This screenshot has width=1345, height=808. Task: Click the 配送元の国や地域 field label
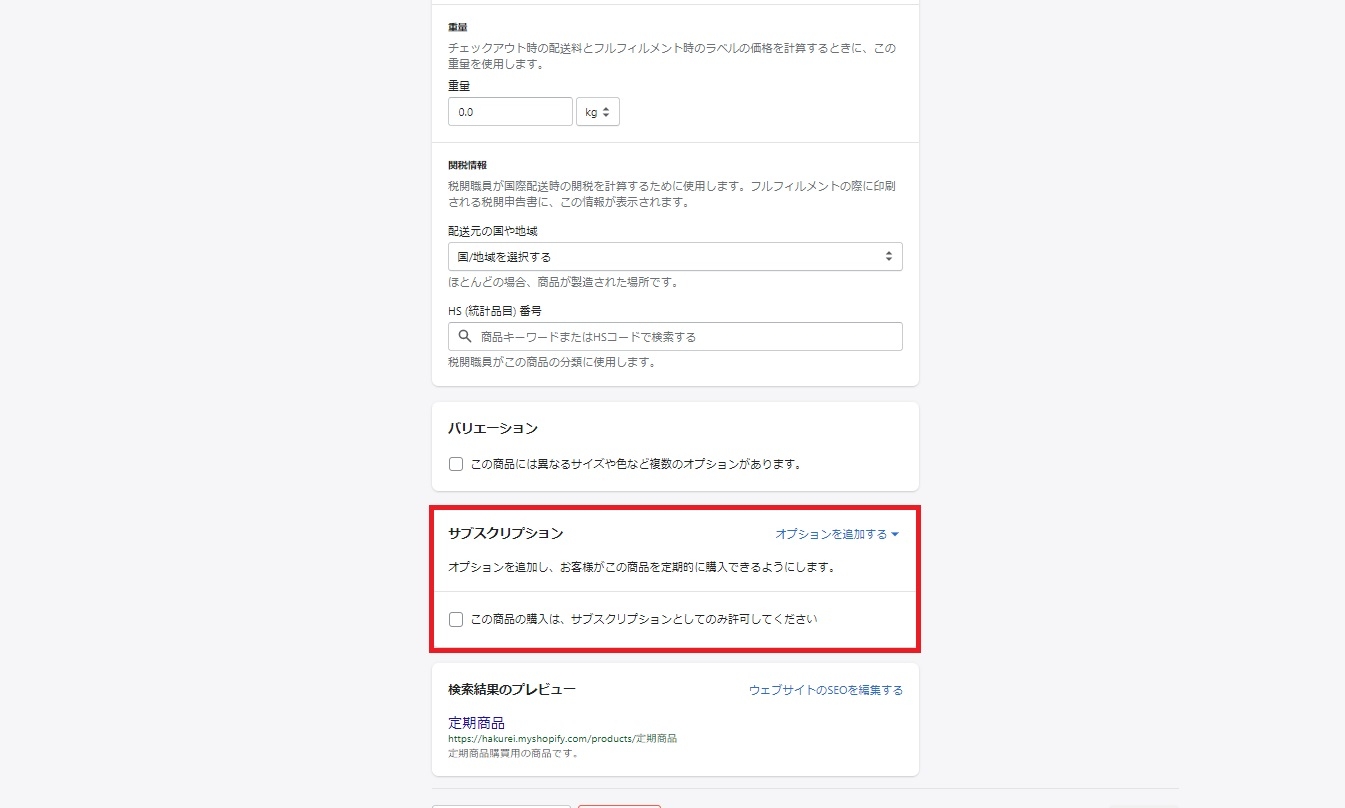[x=493, y=231]
